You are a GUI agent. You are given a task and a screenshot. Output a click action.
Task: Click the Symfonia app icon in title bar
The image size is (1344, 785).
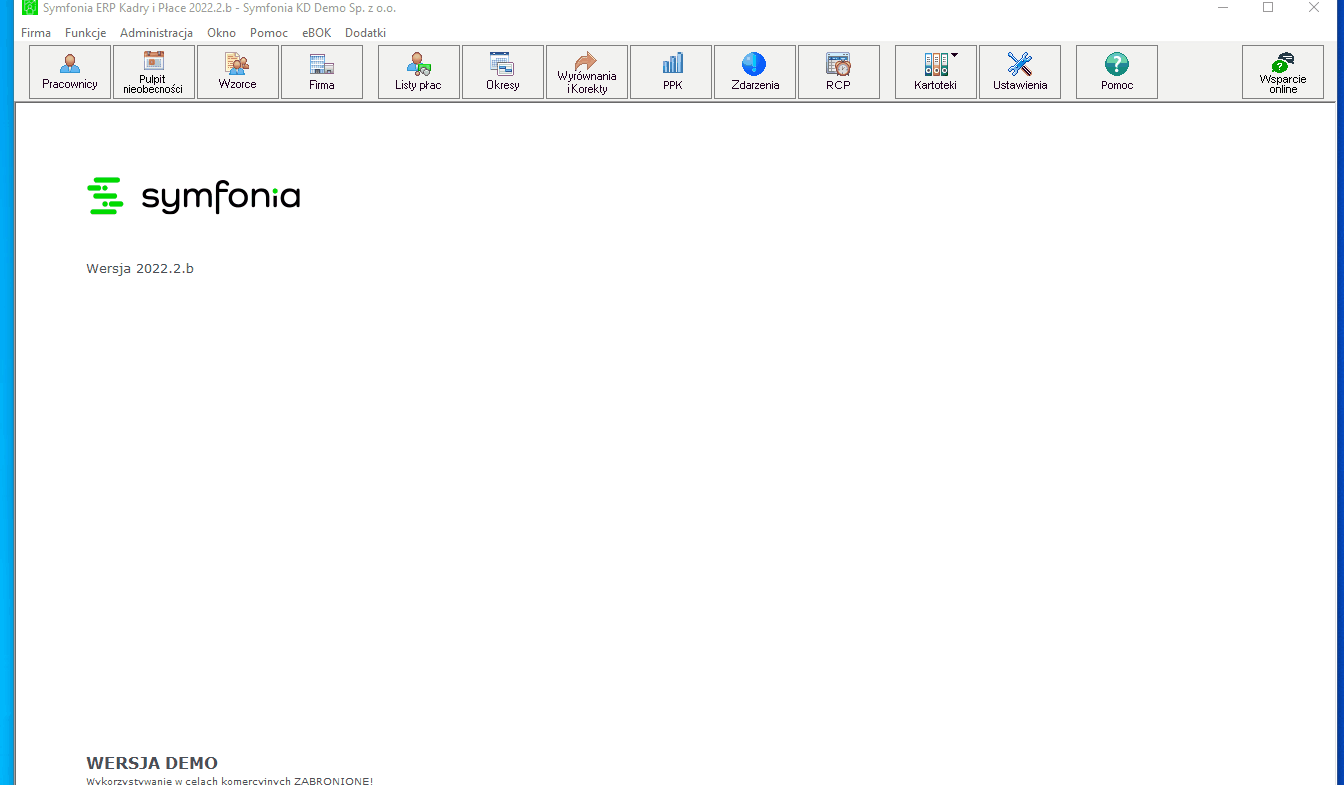click(30, 8)
